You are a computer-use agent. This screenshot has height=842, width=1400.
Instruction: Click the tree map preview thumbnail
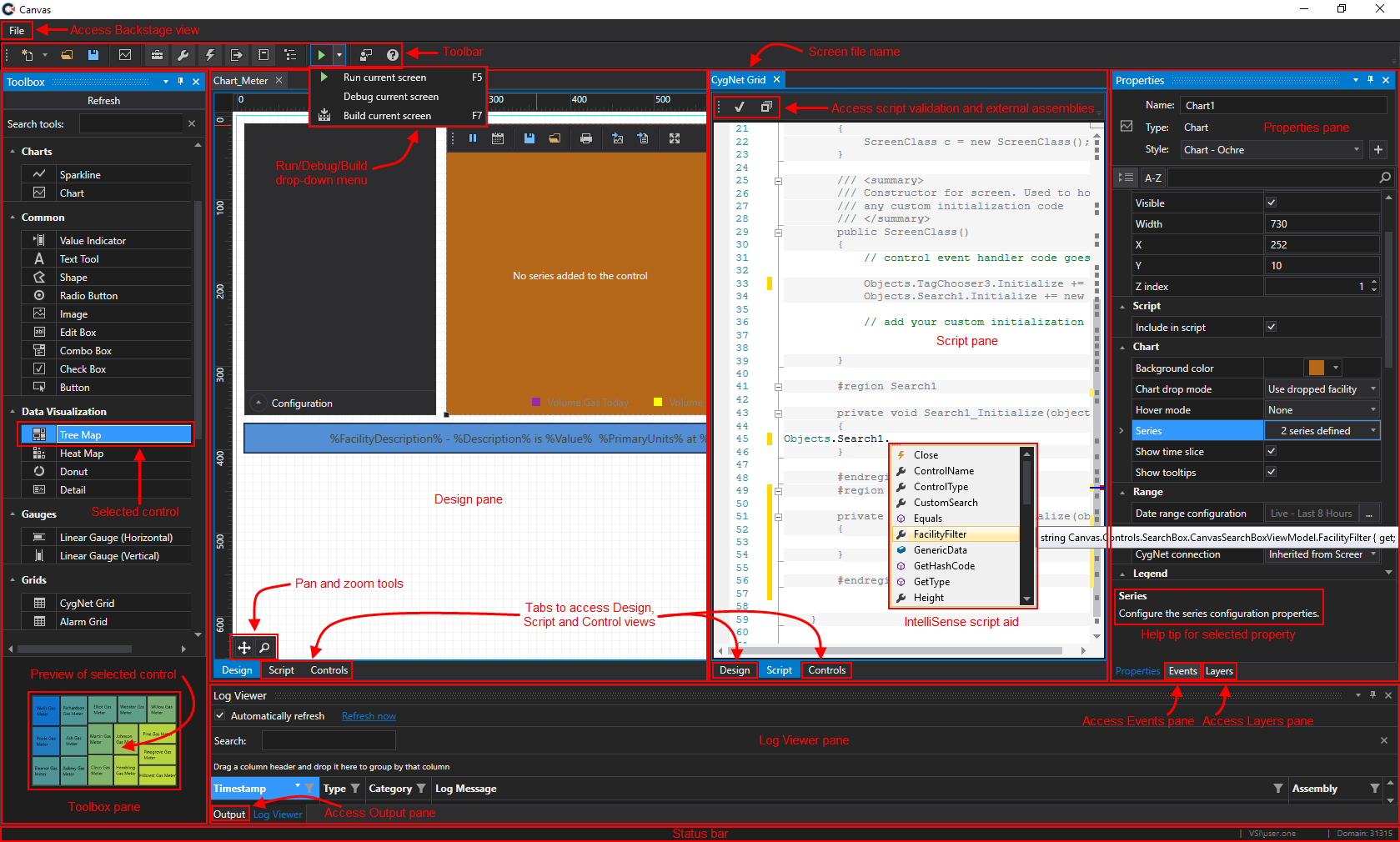(104, 740)
